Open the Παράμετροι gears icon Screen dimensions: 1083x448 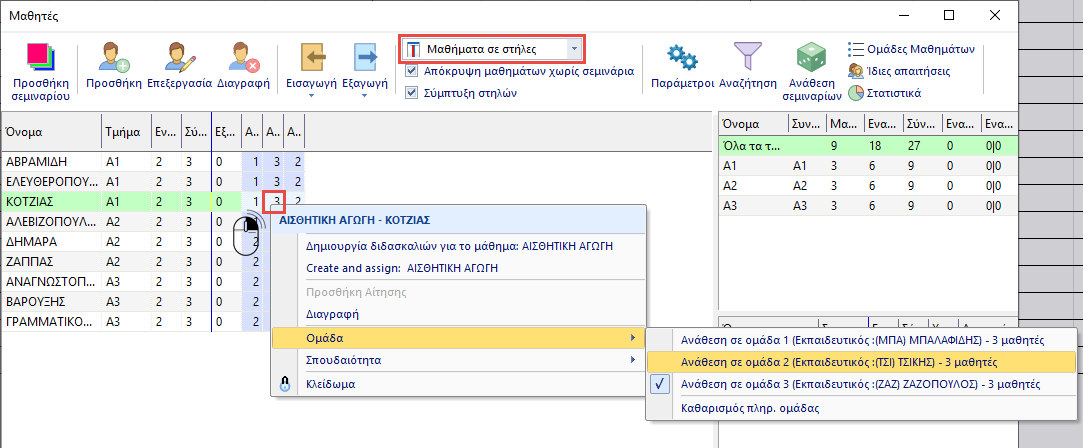(681, 57)
